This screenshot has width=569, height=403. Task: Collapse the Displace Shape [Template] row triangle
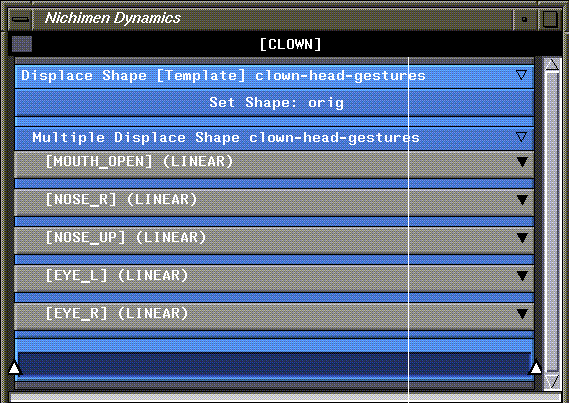(x=521, y=75)
